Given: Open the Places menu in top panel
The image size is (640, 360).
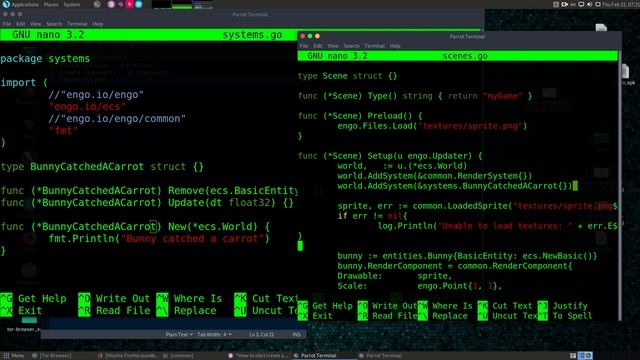Looking at the screenshot, I should click(x=51, y=4).
